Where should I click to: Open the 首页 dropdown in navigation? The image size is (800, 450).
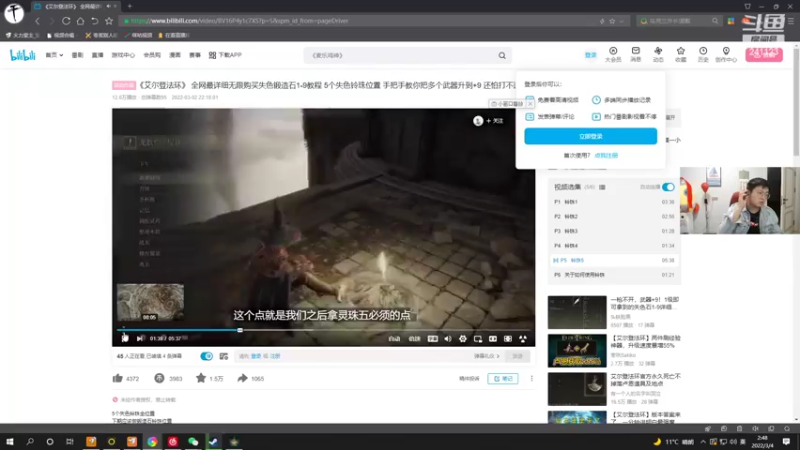54,55
